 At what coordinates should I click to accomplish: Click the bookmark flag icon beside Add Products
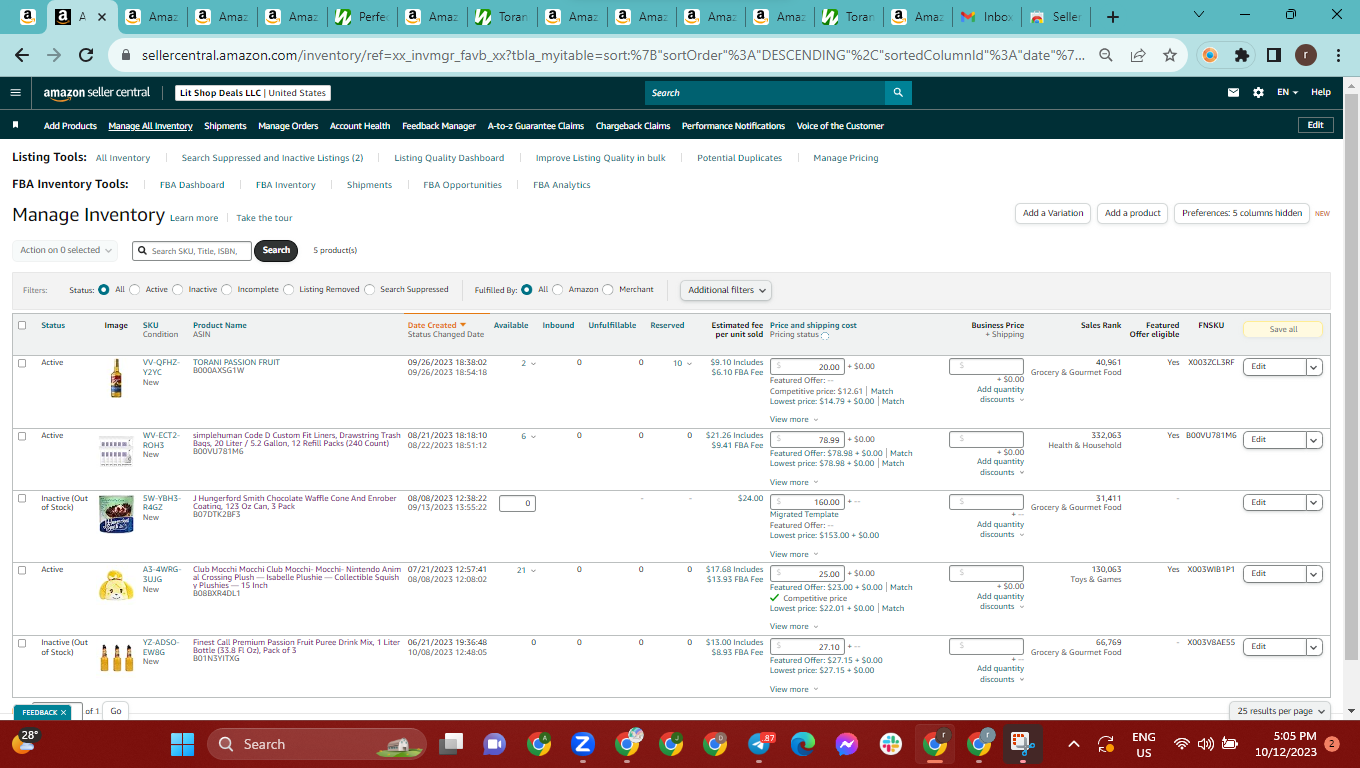click(x=15, y=126)
